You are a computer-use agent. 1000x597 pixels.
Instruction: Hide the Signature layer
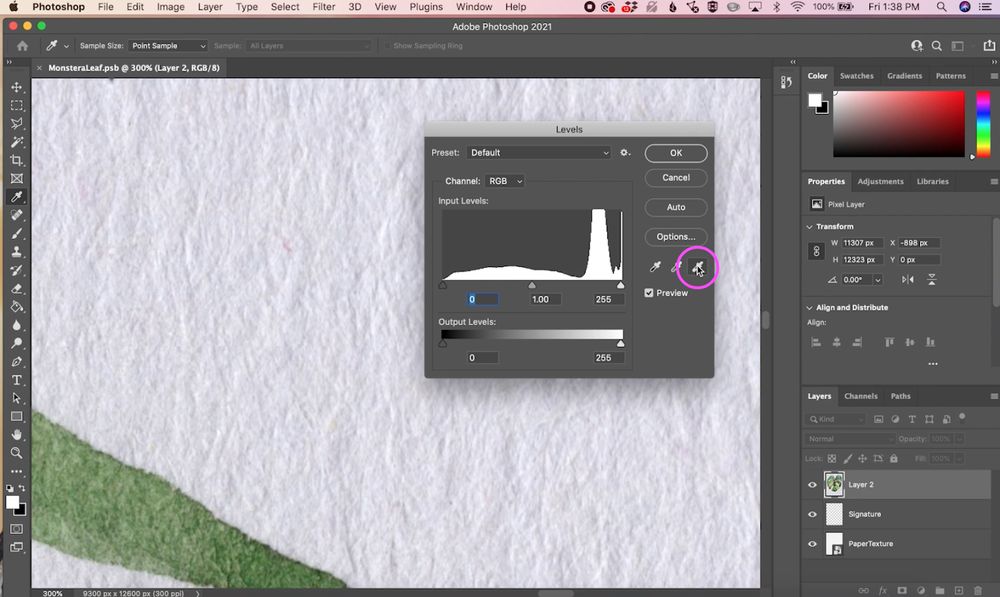813,514
